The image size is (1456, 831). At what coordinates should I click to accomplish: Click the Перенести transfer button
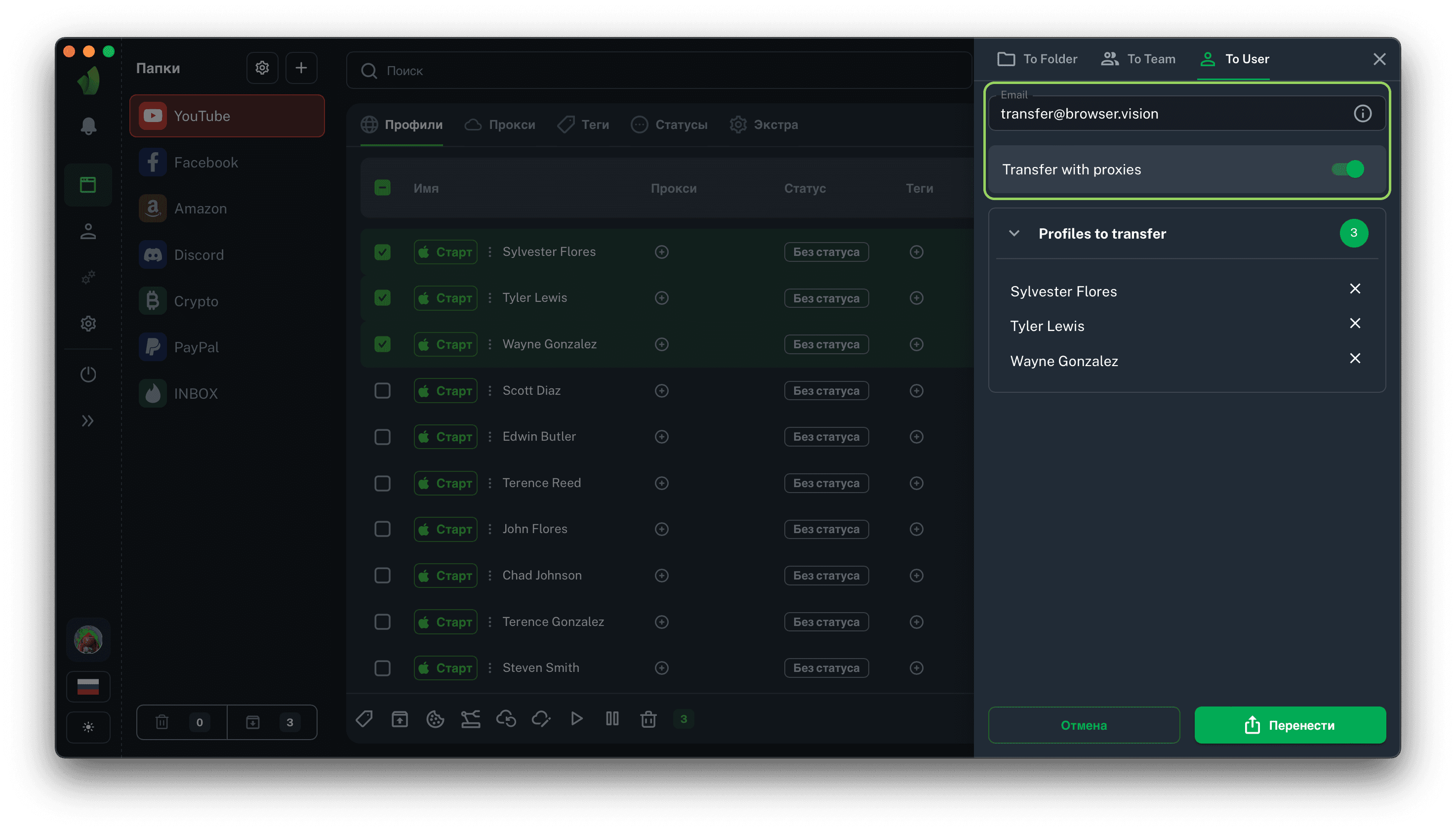[1290, 725]
